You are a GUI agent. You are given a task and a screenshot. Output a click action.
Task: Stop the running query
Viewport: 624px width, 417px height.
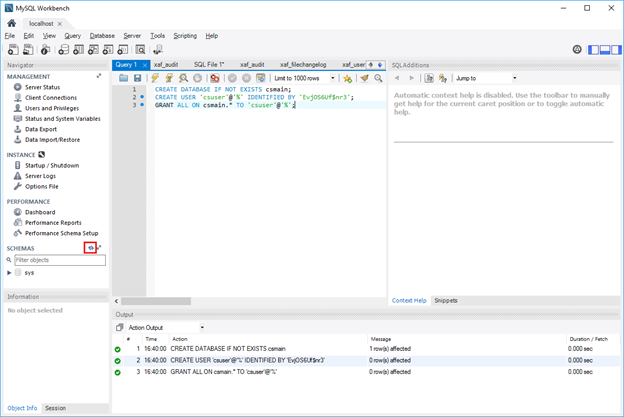click(x=197, y=78)
